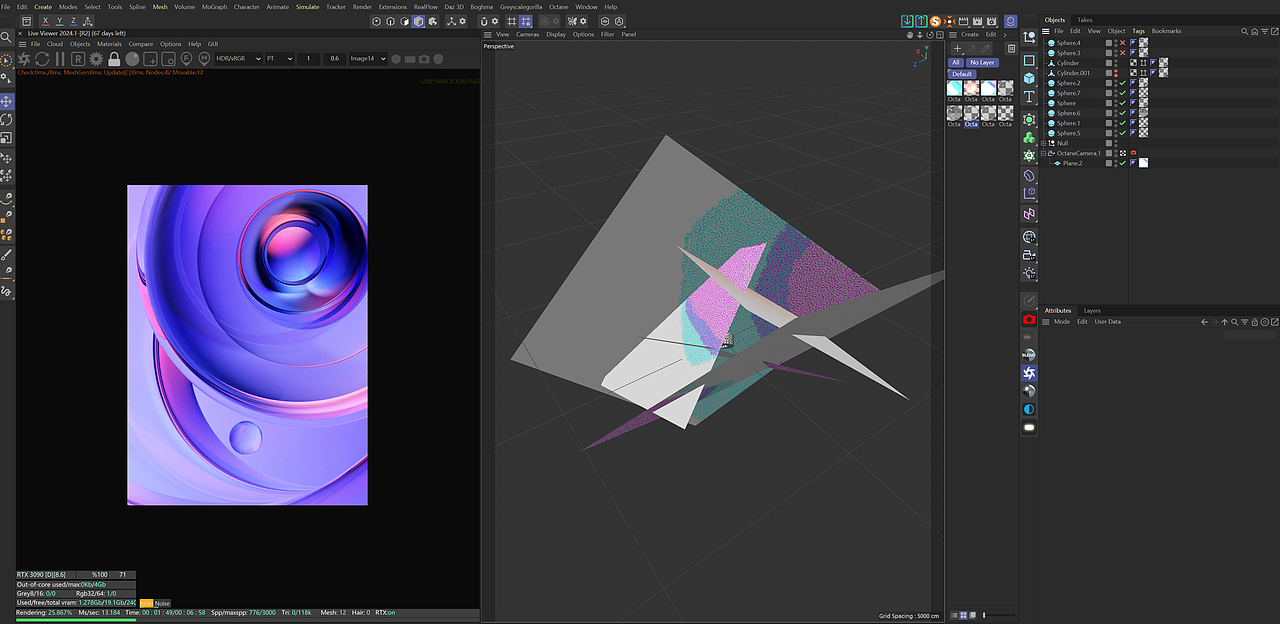
Task: Toggle Cylinder.001 red visibility dots
Action: tap(1116, 73)
